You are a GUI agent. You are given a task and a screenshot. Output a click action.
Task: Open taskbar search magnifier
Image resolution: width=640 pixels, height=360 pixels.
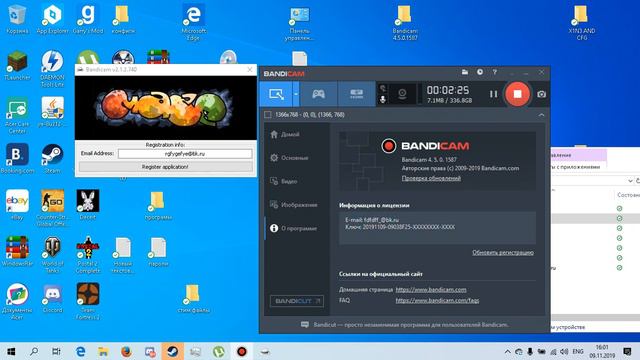pyautogui.click(x=34, y=351)
